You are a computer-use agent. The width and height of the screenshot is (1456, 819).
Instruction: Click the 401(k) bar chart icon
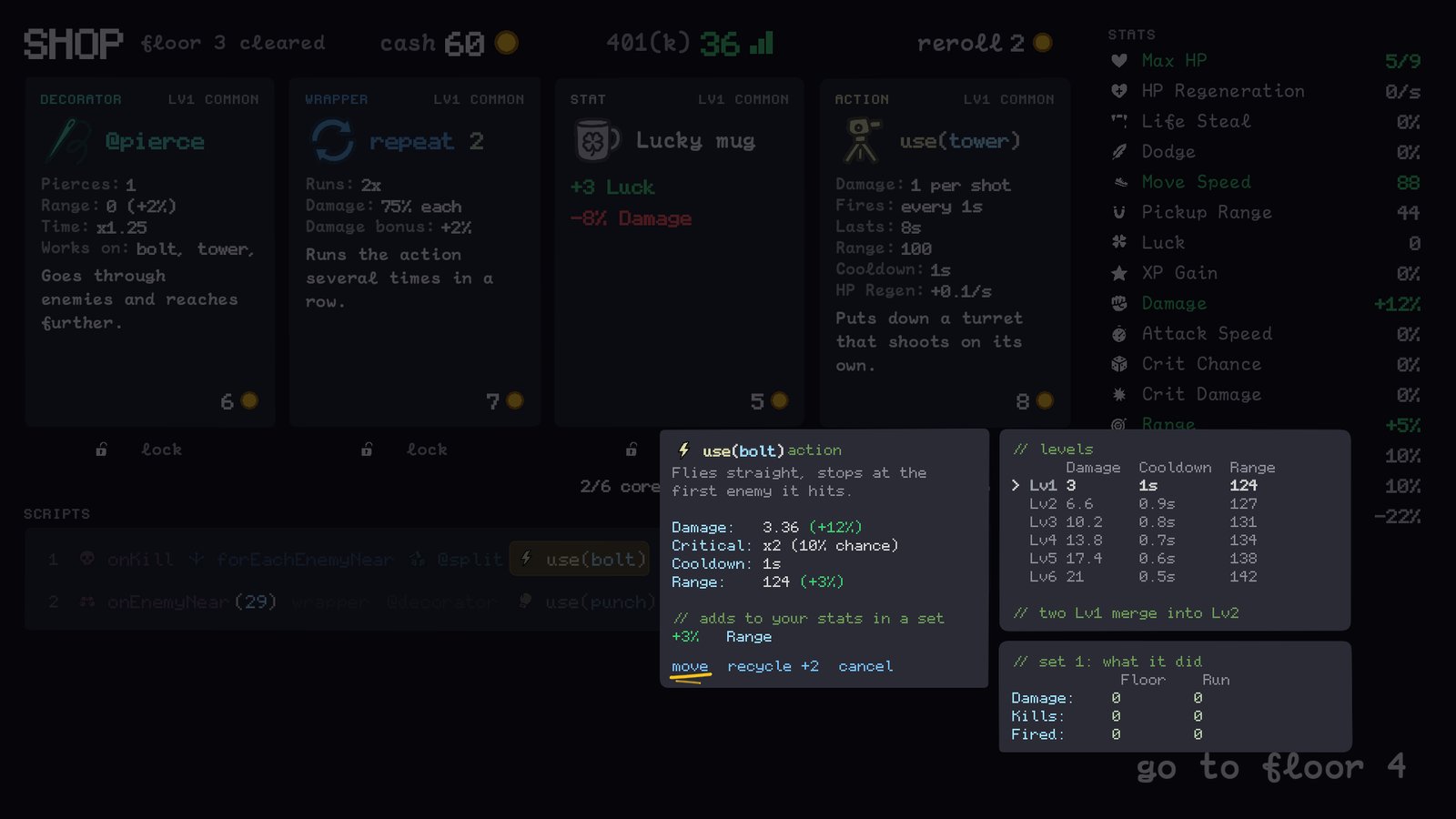click(x=762, y=43)
